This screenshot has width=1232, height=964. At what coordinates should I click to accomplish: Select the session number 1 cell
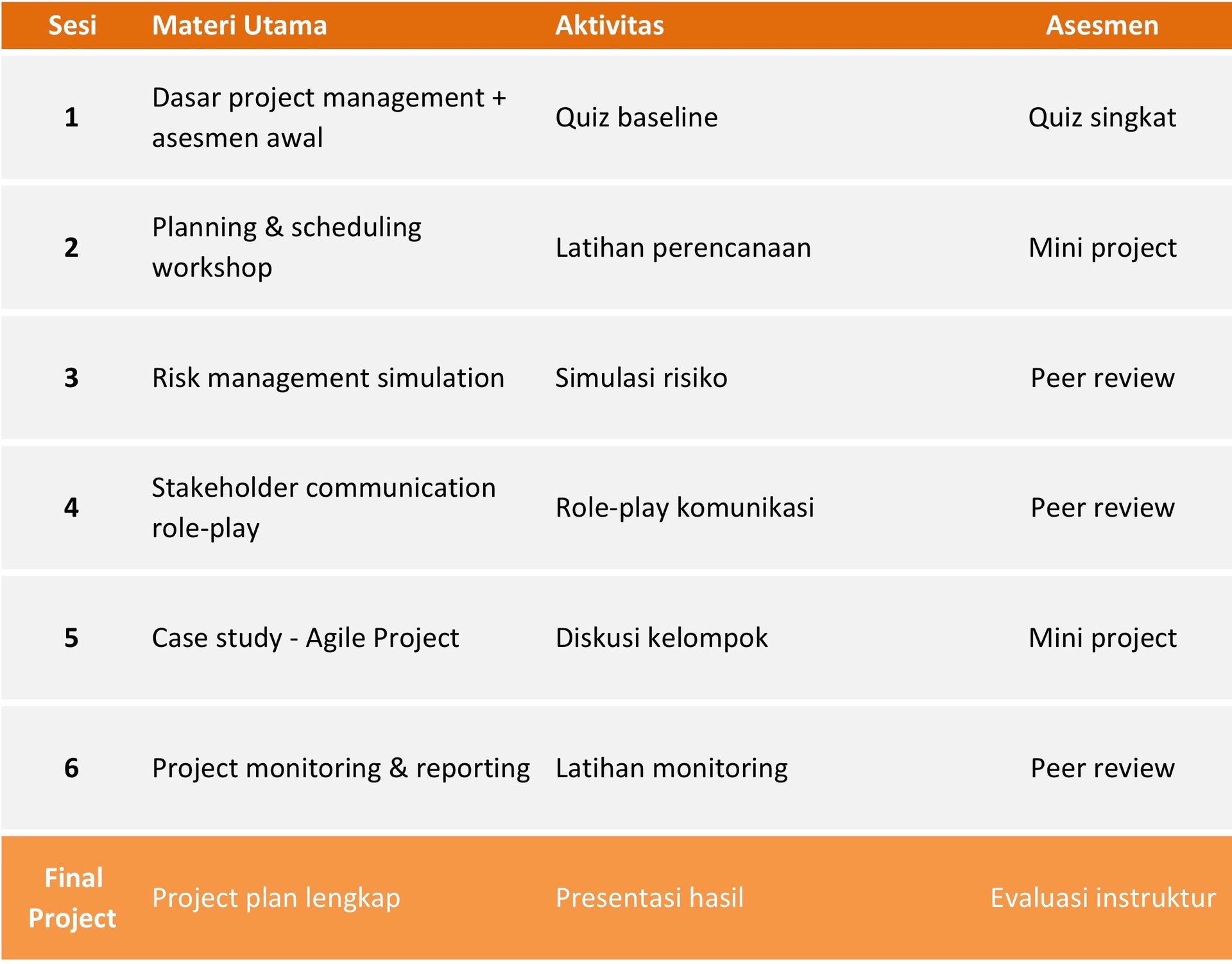click(71, 117)
